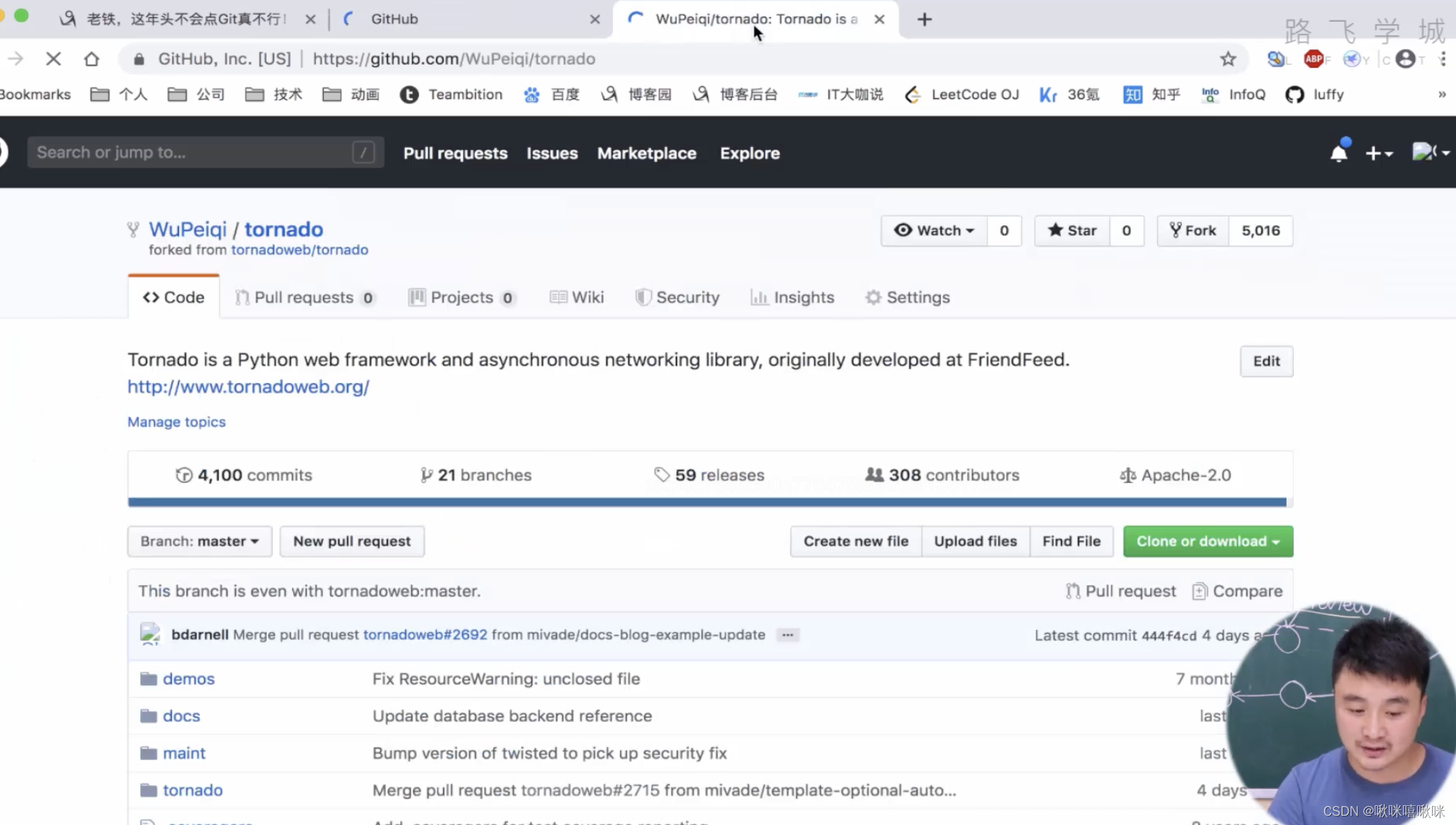View the 4,100 commits history
1456x825 pixels.
tap(243, 475)
